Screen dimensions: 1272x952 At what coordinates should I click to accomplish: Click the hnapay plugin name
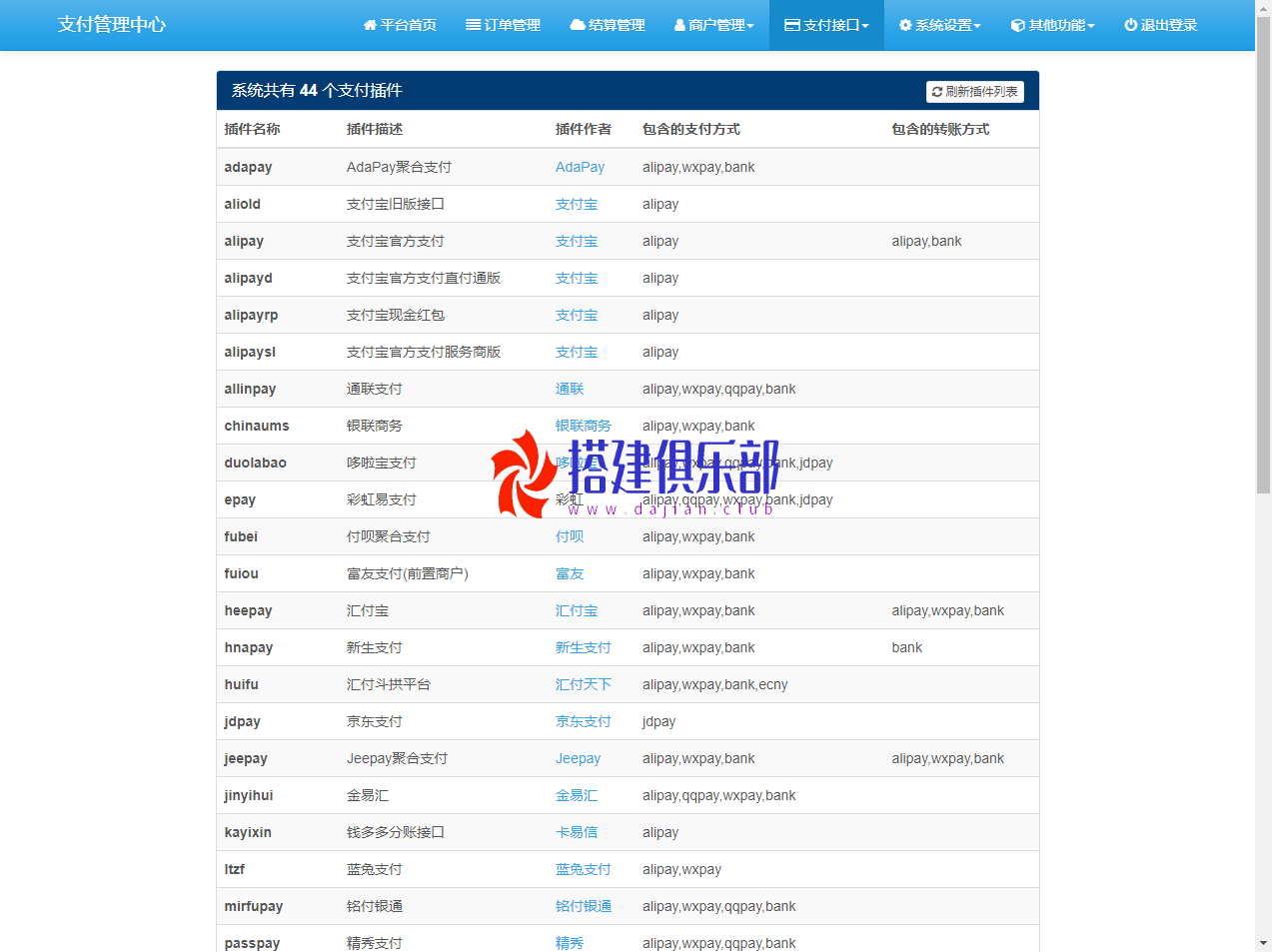point(249,647)
